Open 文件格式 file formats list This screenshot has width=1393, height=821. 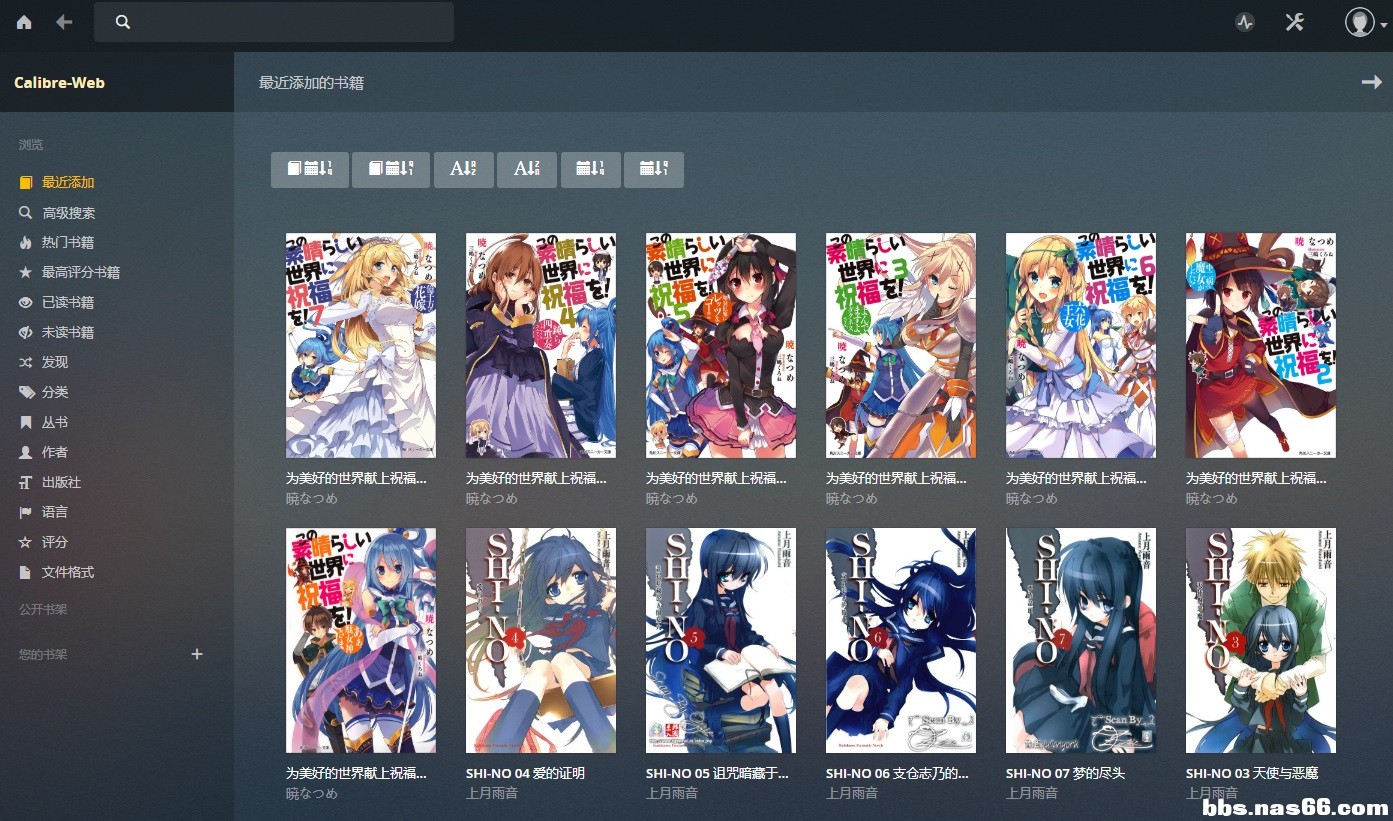pos(68,572)
